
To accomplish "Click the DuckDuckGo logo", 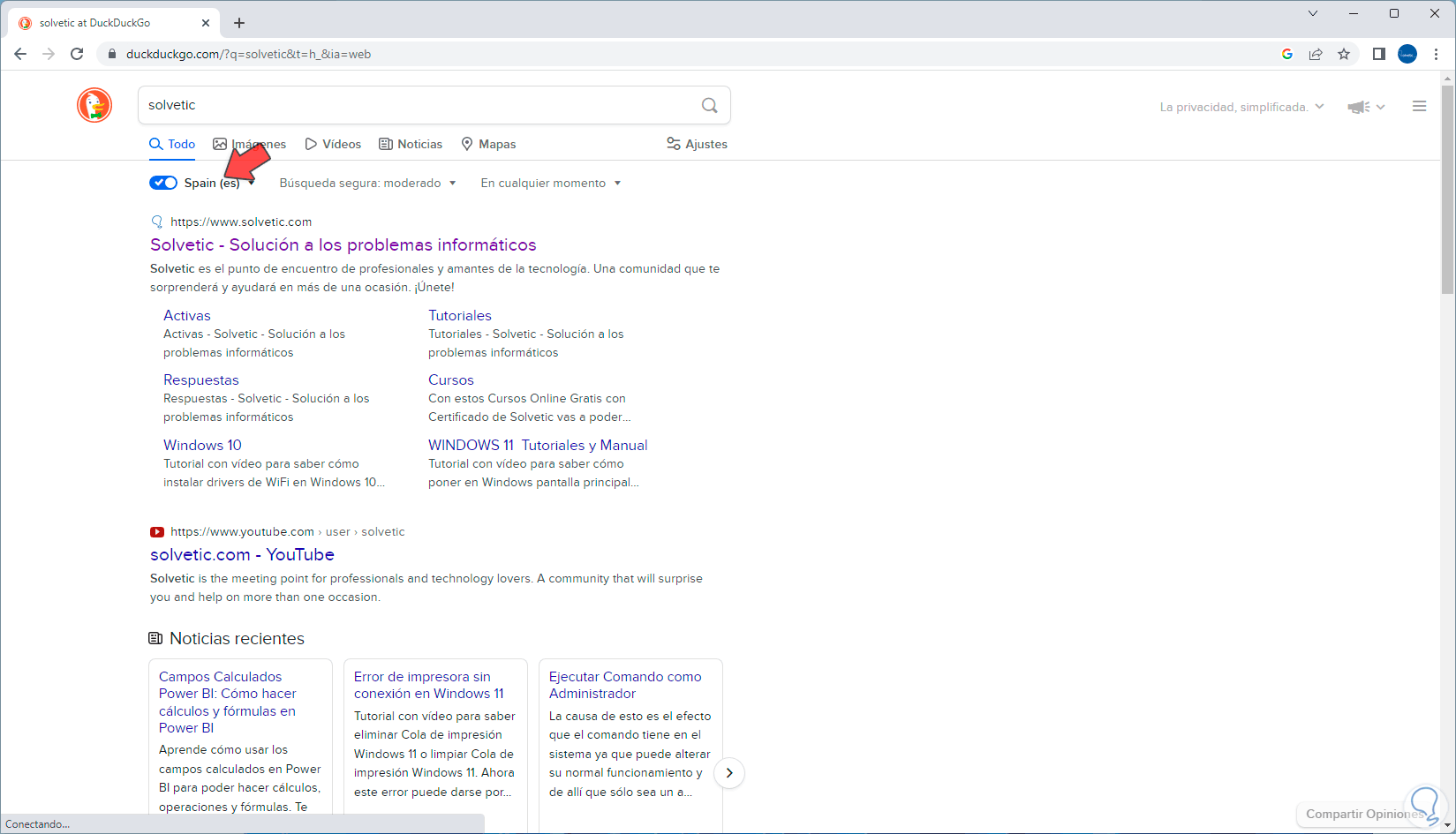I will coord(94,105).
